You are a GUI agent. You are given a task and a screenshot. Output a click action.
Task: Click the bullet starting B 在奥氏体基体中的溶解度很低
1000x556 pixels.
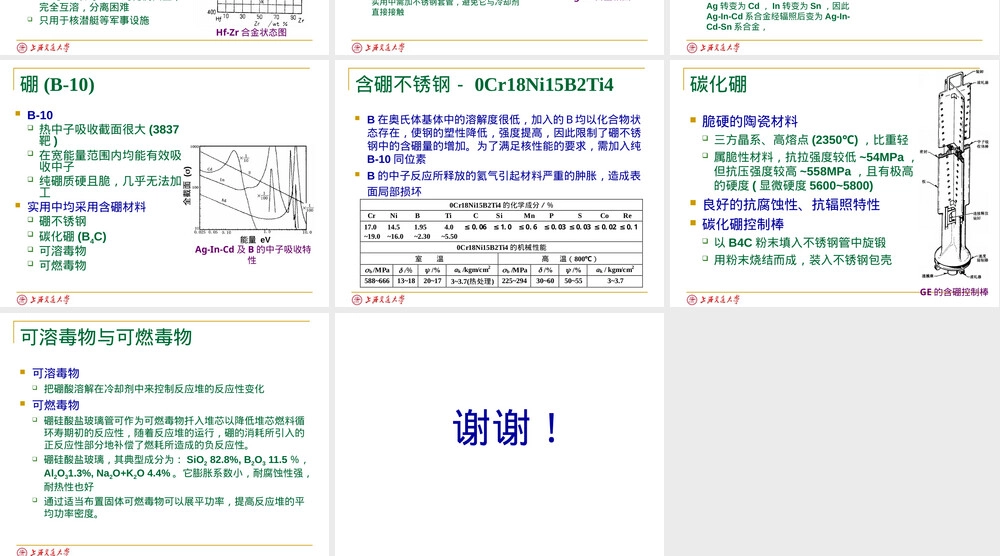tap(504, 139)
